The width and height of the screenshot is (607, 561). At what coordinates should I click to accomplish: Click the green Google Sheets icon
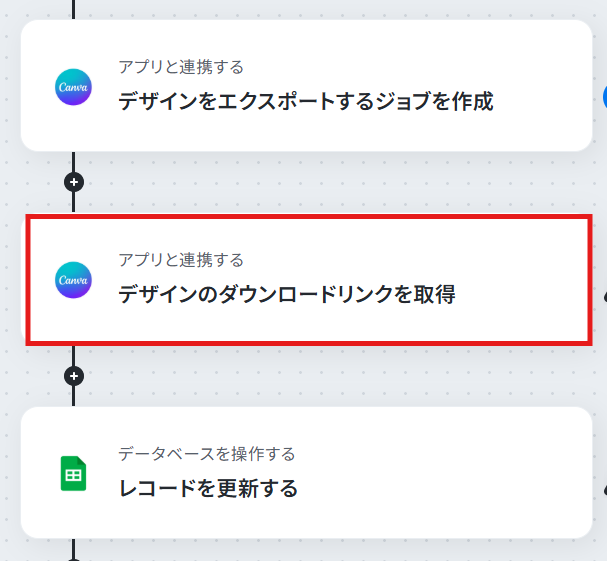[73, 474]
